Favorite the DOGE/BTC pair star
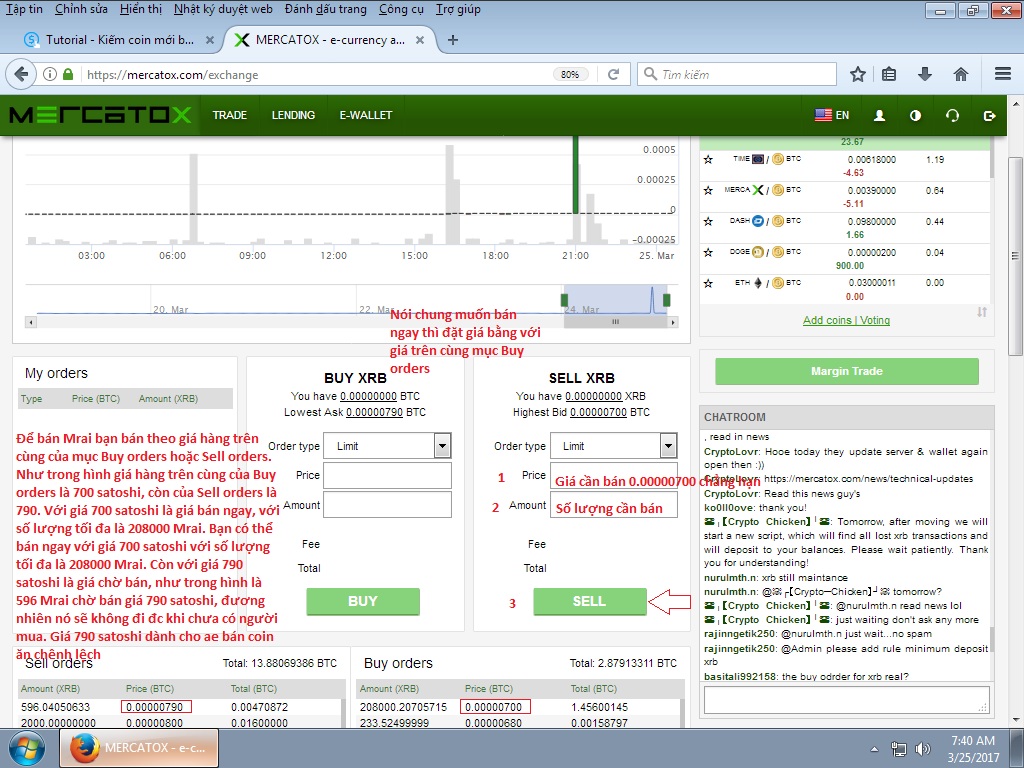Viewport: 1024px width, 768px height. (708, 252)
